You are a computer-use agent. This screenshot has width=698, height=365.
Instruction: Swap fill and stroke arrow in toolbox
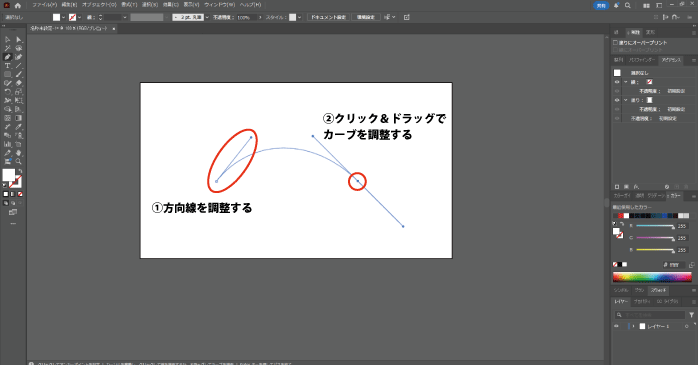(x=20, y=171)
